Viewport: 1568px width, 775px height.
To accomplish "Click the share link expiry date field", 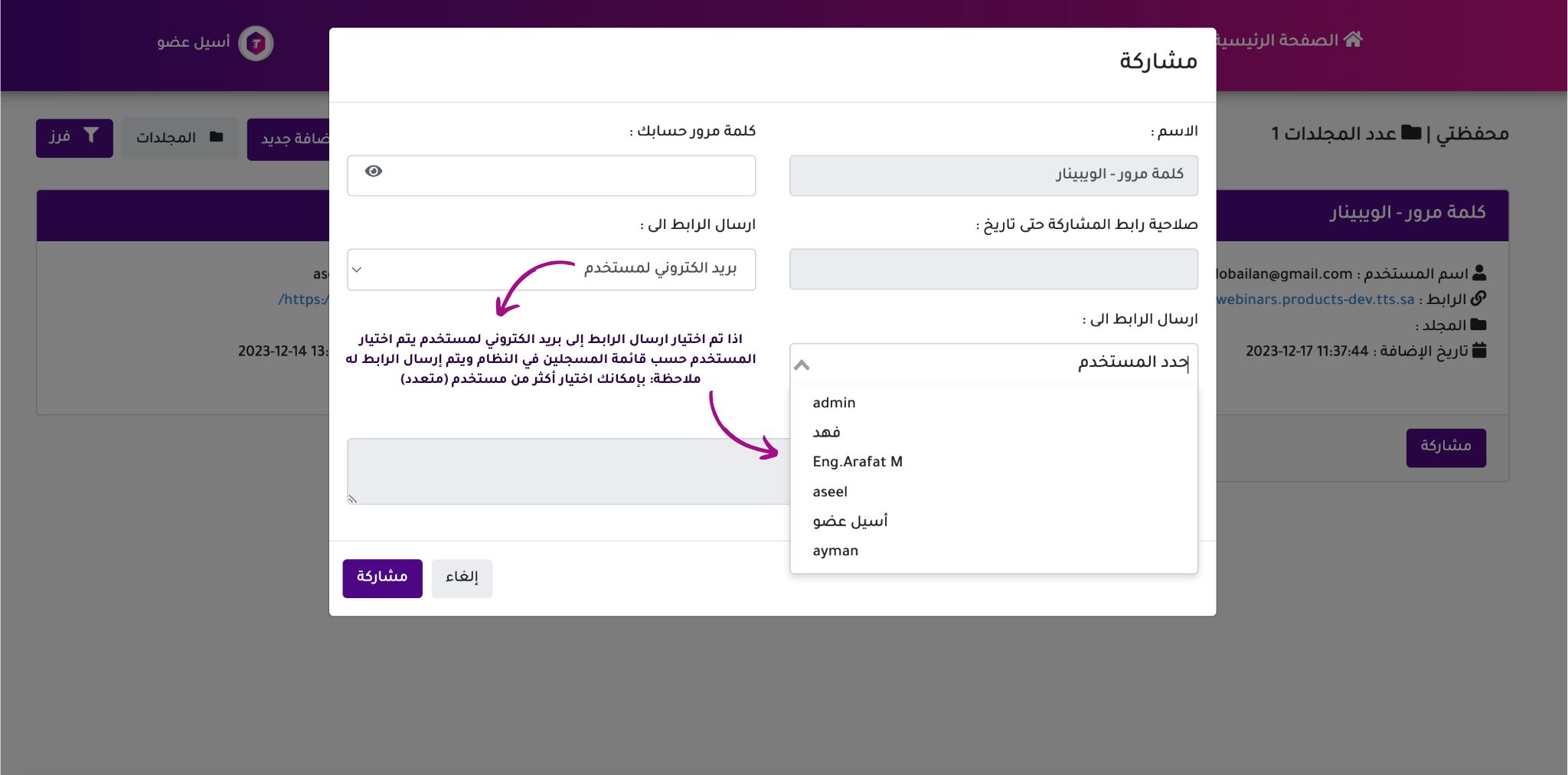I will point(993,270).
